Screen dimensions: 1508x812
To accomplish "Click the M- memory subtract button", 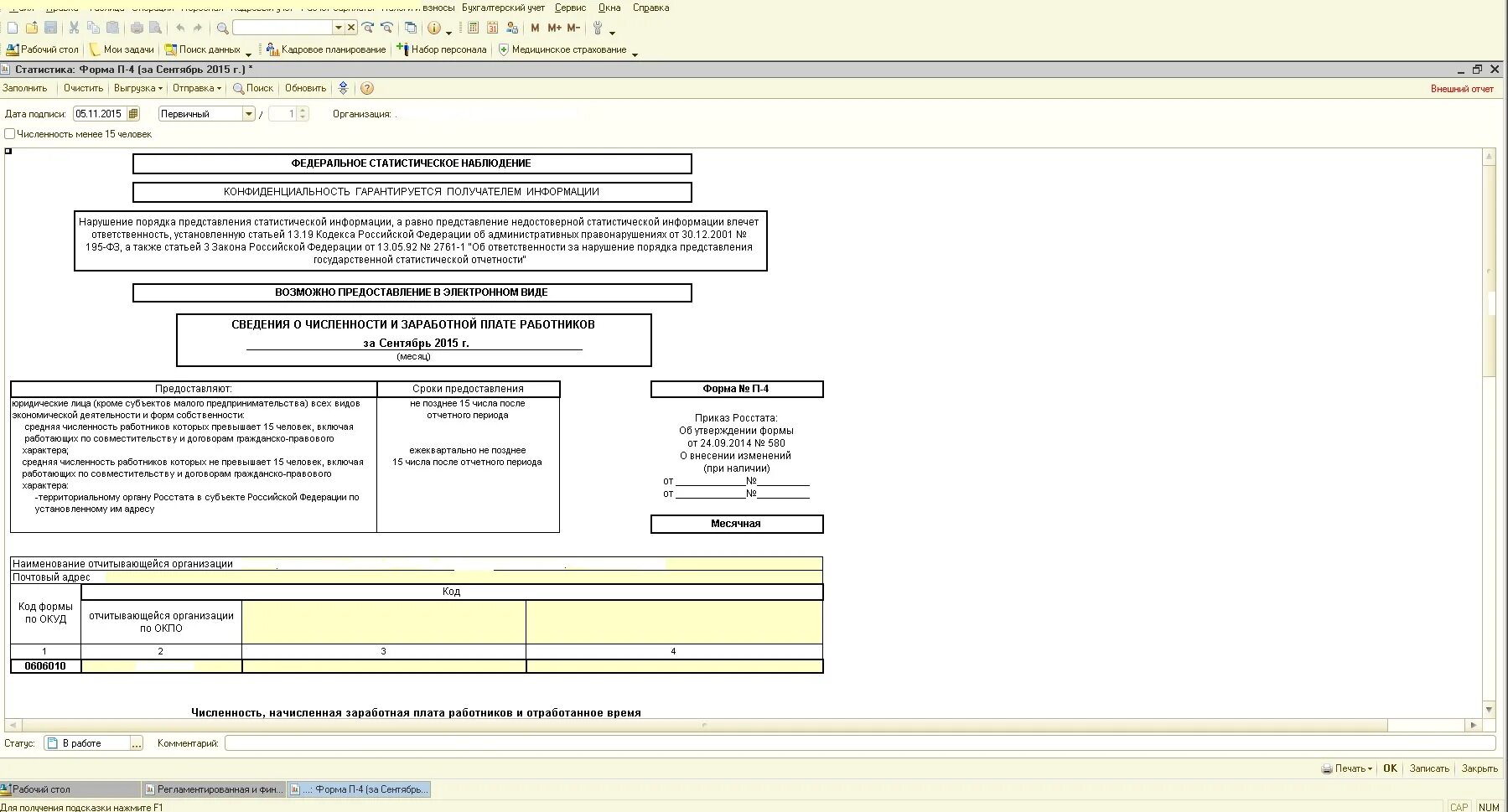I will [573, 28].
